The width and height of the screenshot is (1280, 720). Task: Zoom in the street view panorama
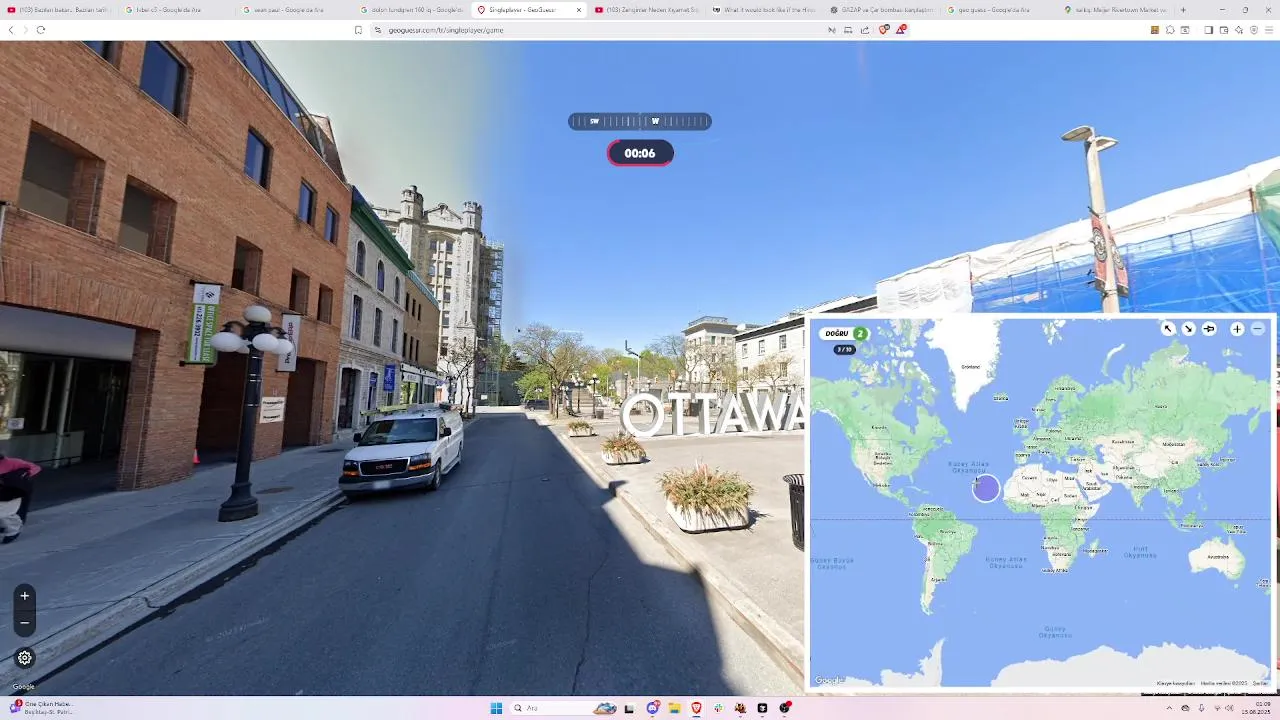click(x=25, y=596)
